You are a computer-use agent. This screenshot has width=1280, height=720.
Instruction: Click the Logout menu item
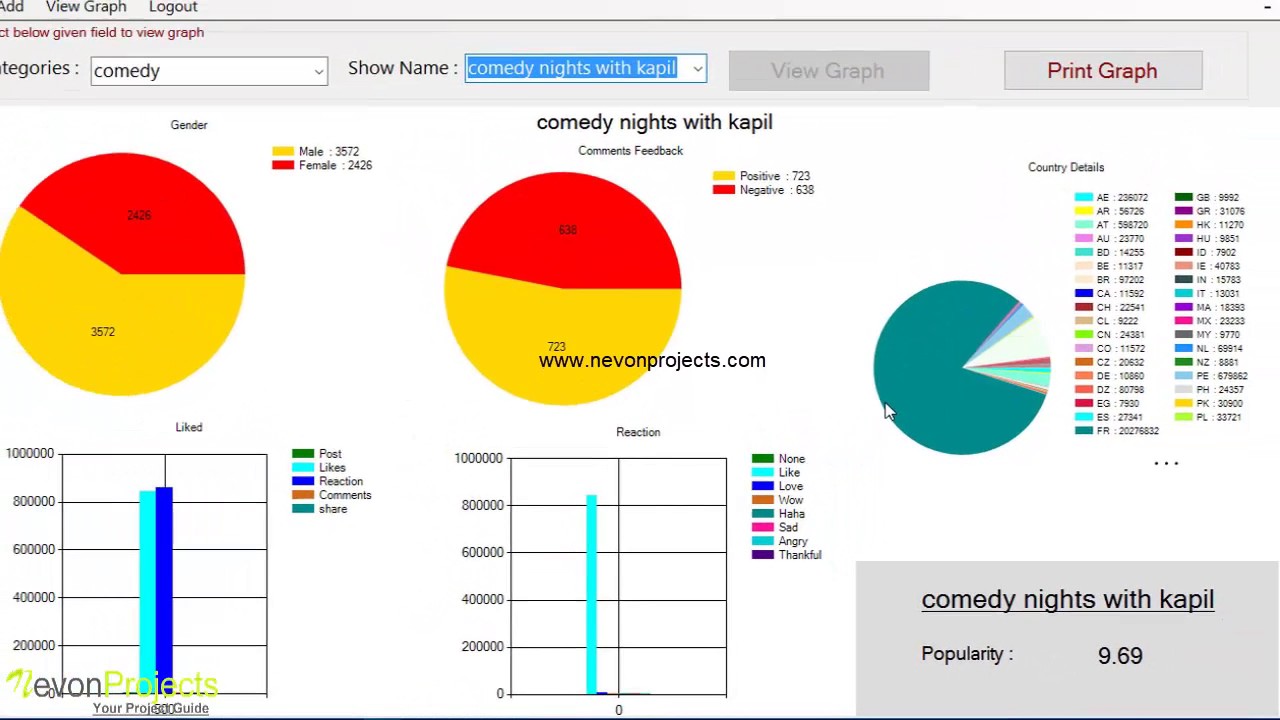[173, 7]
